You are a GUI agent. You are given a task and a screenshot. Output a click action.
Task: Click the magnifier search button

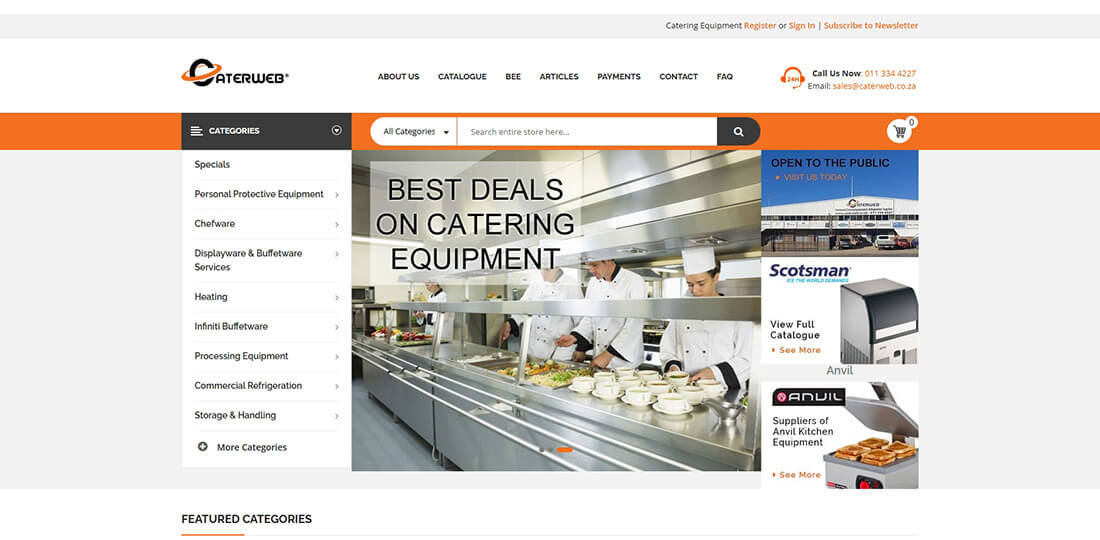738,131
